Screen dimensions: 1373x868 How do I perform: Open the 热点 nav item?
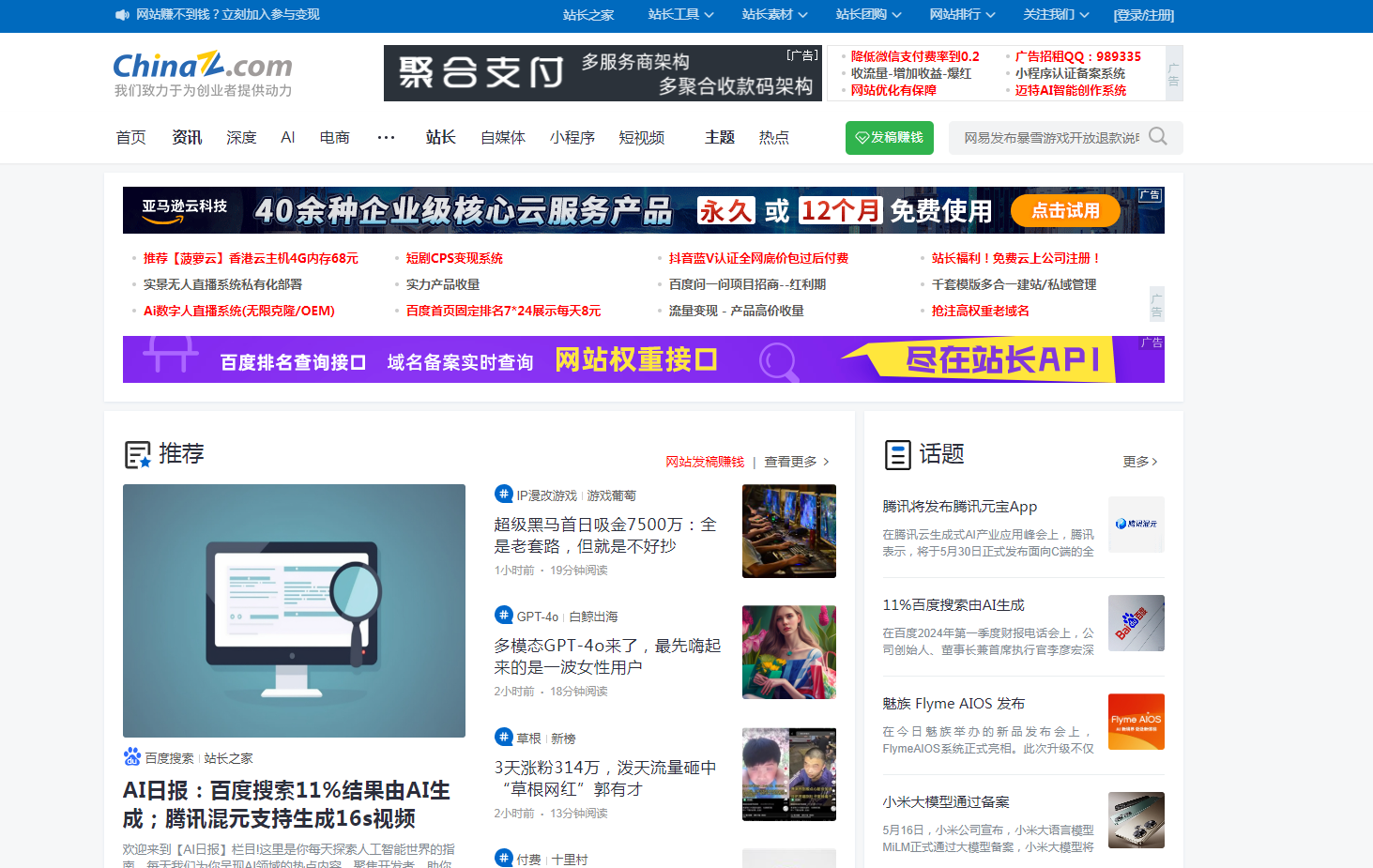coord(773,137)
